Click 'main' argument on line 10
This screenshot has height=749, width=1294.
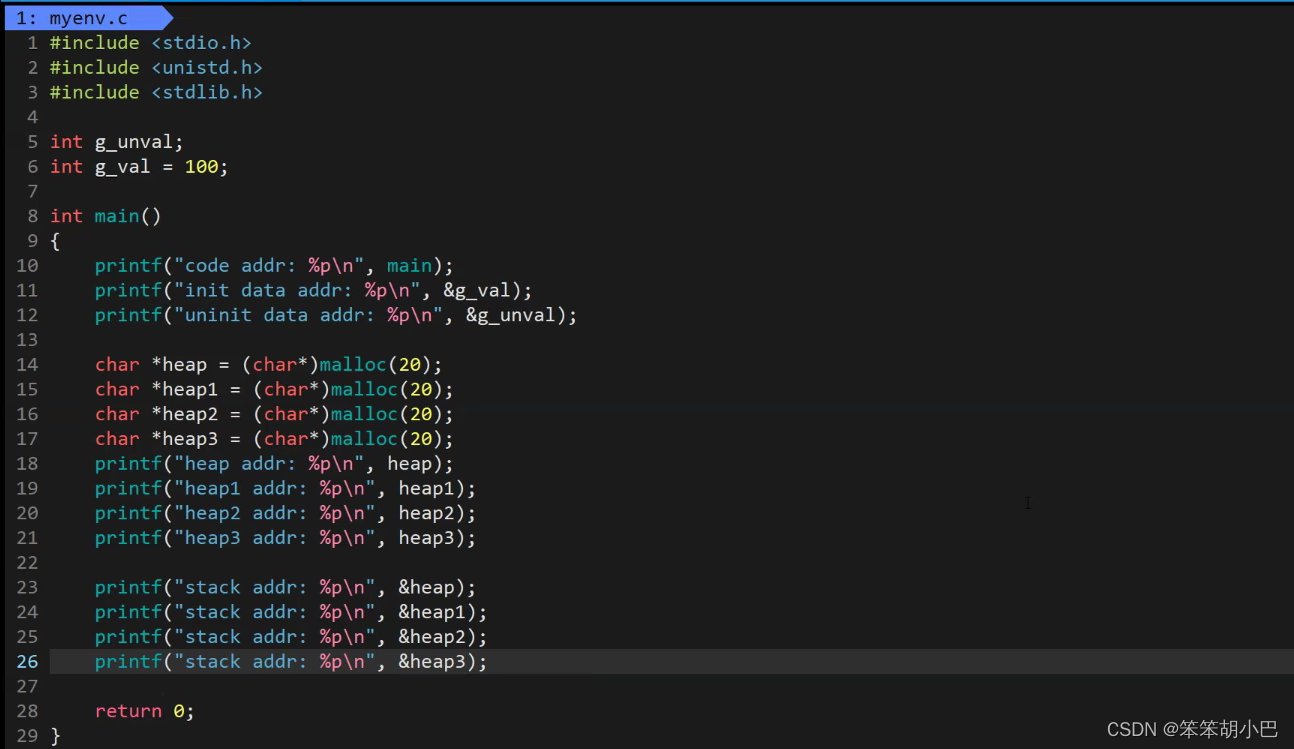[409, 266]
